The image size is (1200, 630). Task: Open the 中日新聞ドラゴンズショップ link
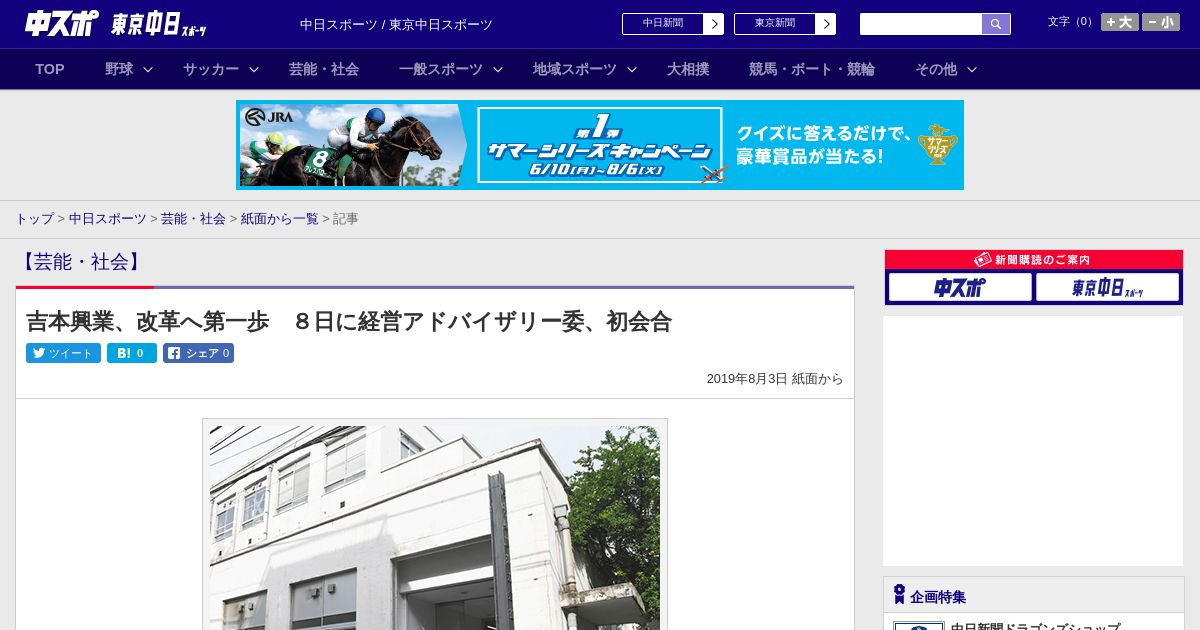1035,627
